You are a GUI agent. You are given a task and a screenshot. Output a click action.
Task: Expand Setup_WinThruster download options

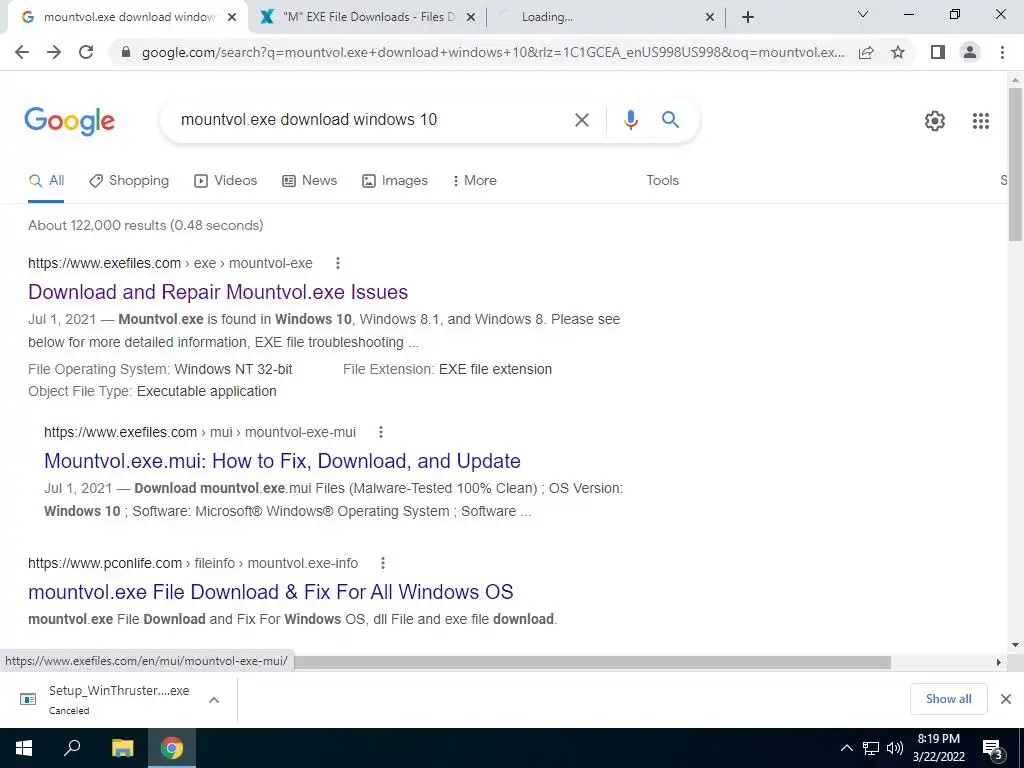click(214, 700)
